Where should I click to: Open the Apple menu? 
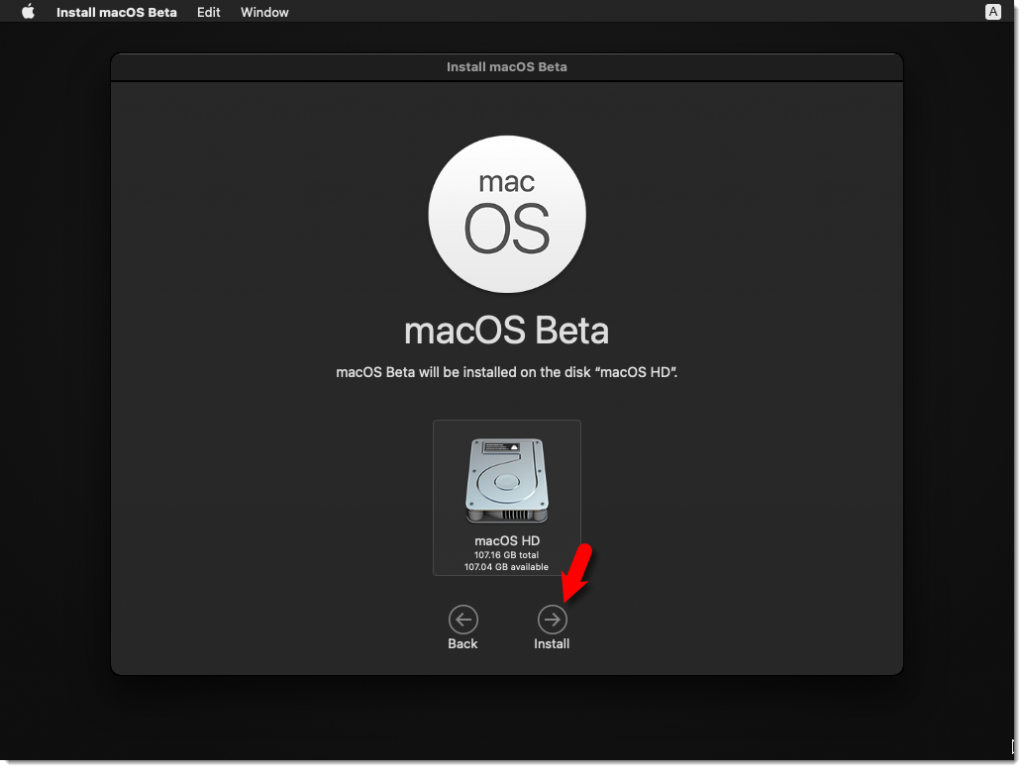28,13
